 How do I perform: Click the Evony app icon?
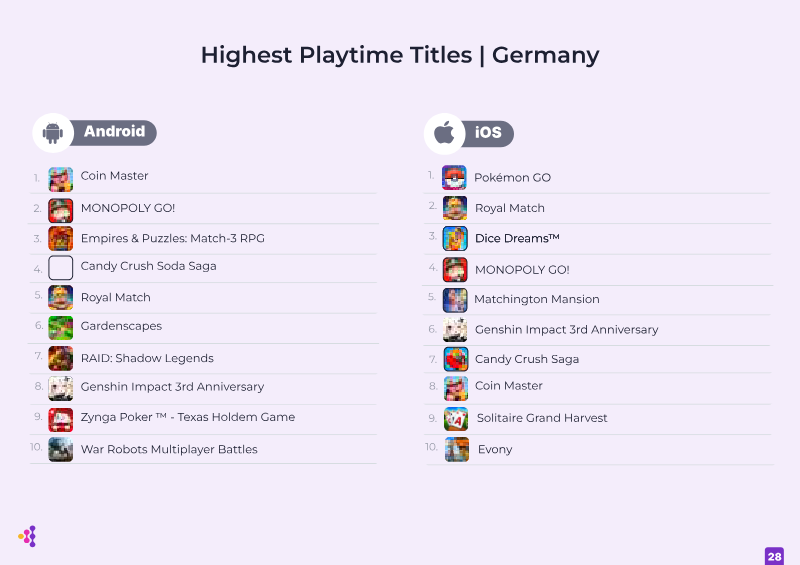[457, 450]
